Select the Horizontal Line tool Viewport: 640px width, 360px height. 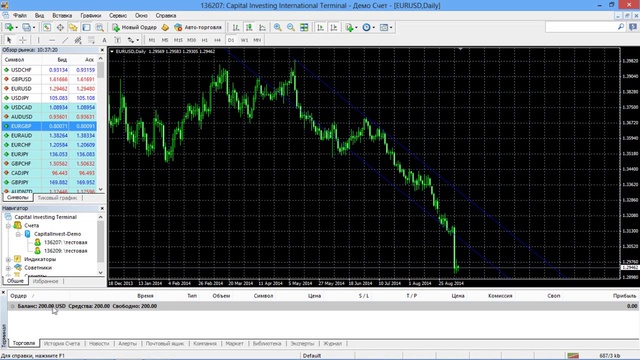click(52, 40)
